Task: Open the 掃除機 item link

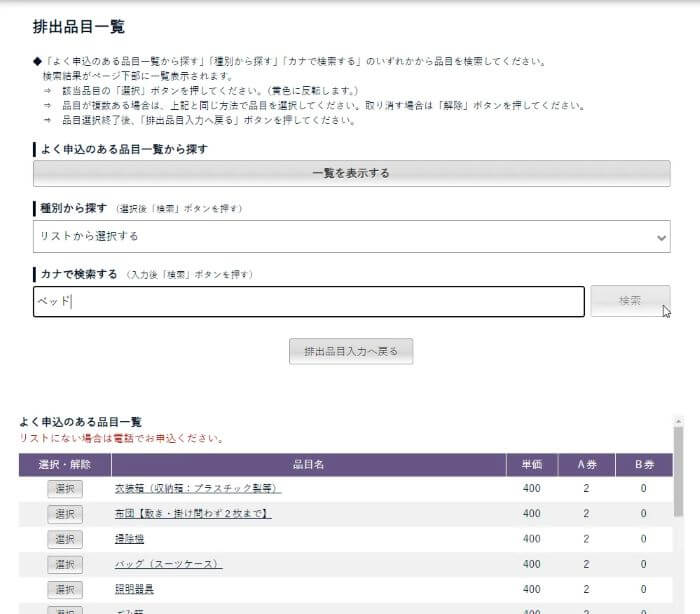Action: click(x=129, y=539)
